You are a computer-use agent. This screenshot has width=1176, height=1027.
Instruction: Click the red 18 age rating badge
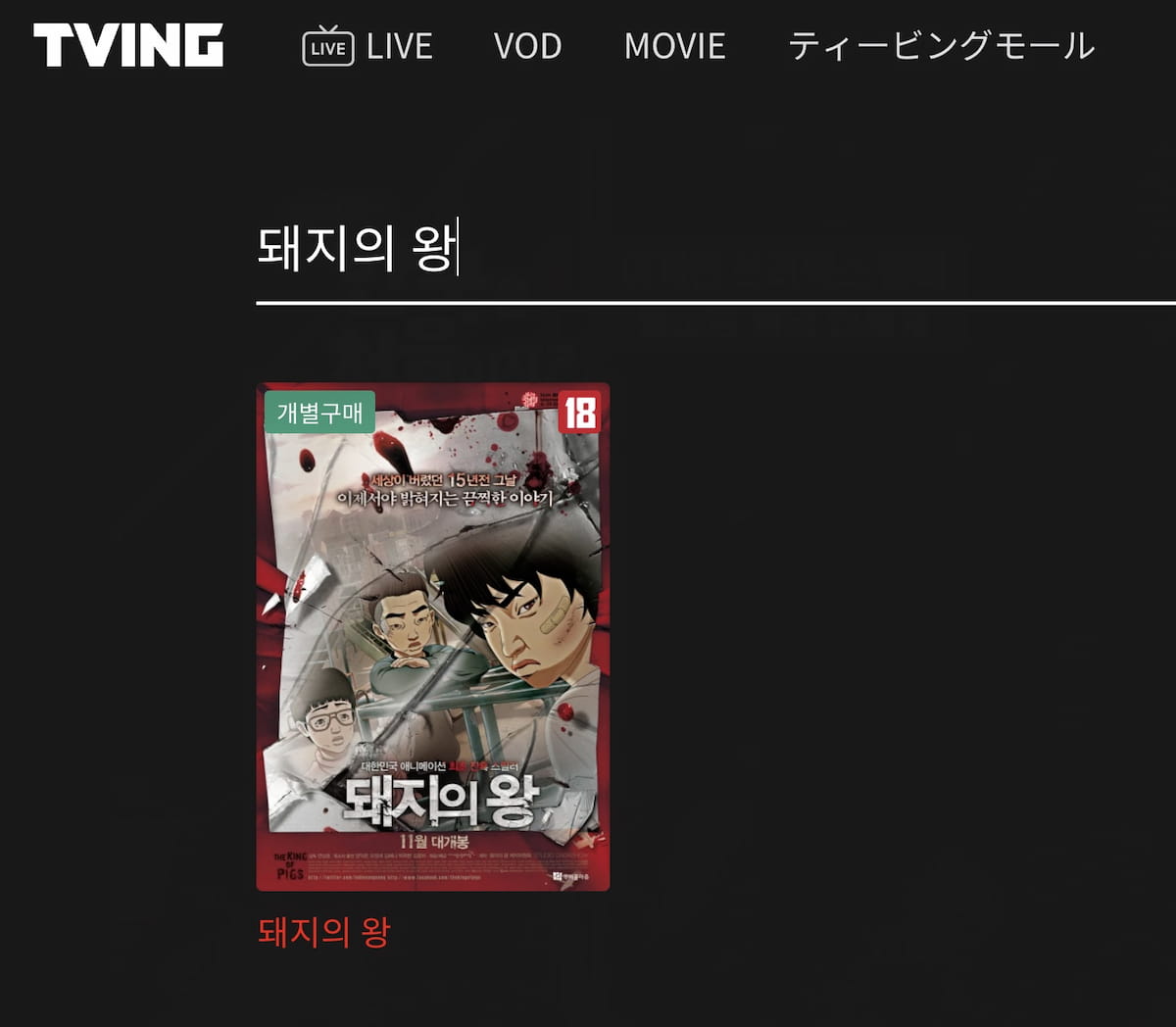click(x=579, y=413)
